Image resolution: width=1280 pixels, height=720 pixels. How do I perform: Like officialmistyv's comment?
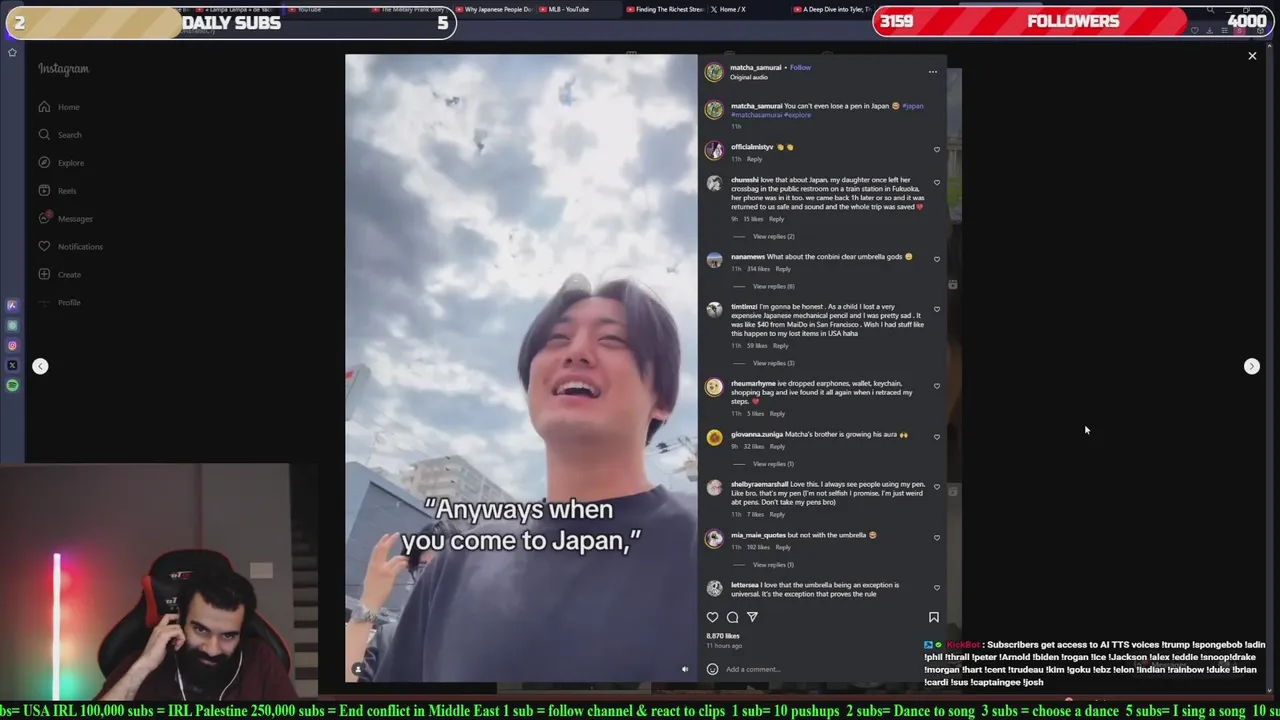[937, 150]
